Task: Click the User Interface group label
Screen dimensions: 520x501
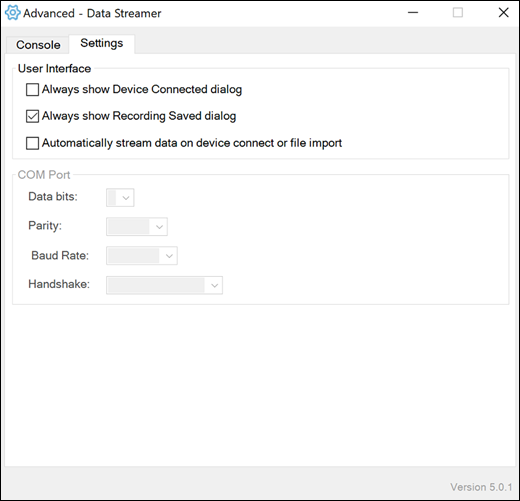Action: pos(54,68)
